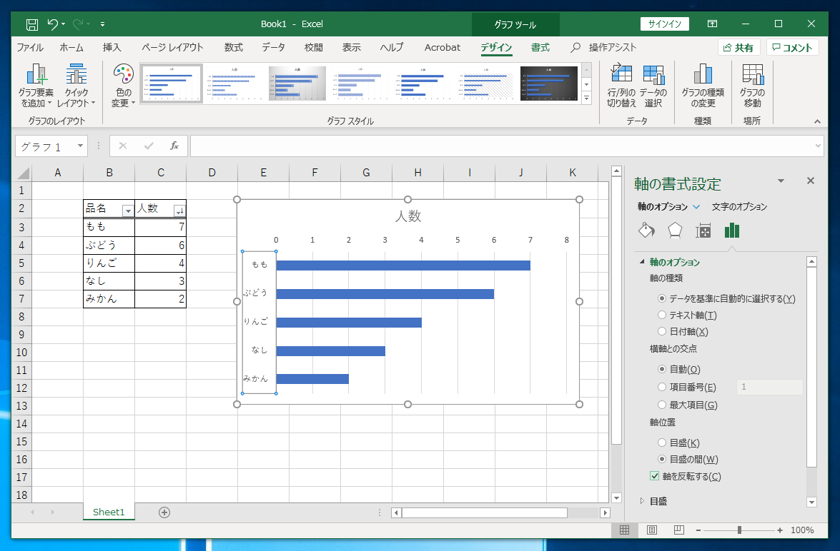Click the コメント button
840x551 pixels.
(x=792, y=48)
